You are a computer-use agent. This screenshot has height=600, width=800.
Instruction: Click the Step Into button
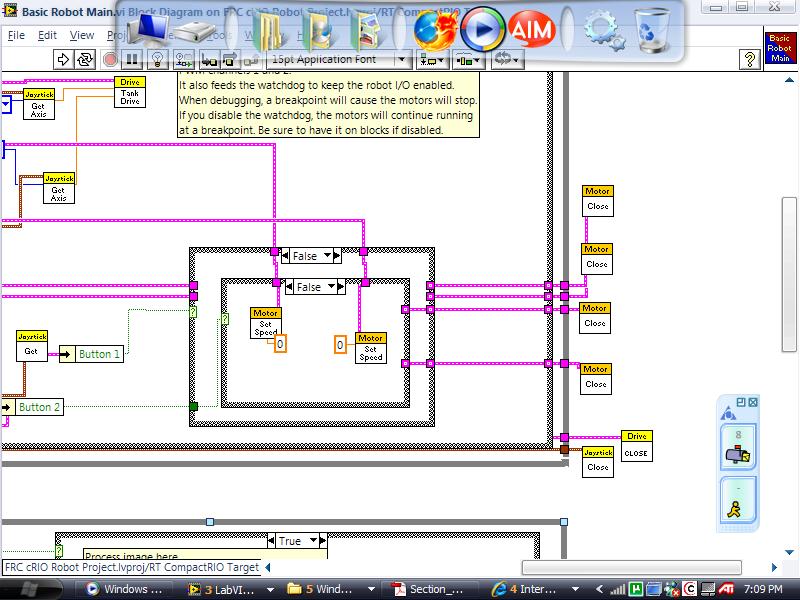[x=209, y=60]
